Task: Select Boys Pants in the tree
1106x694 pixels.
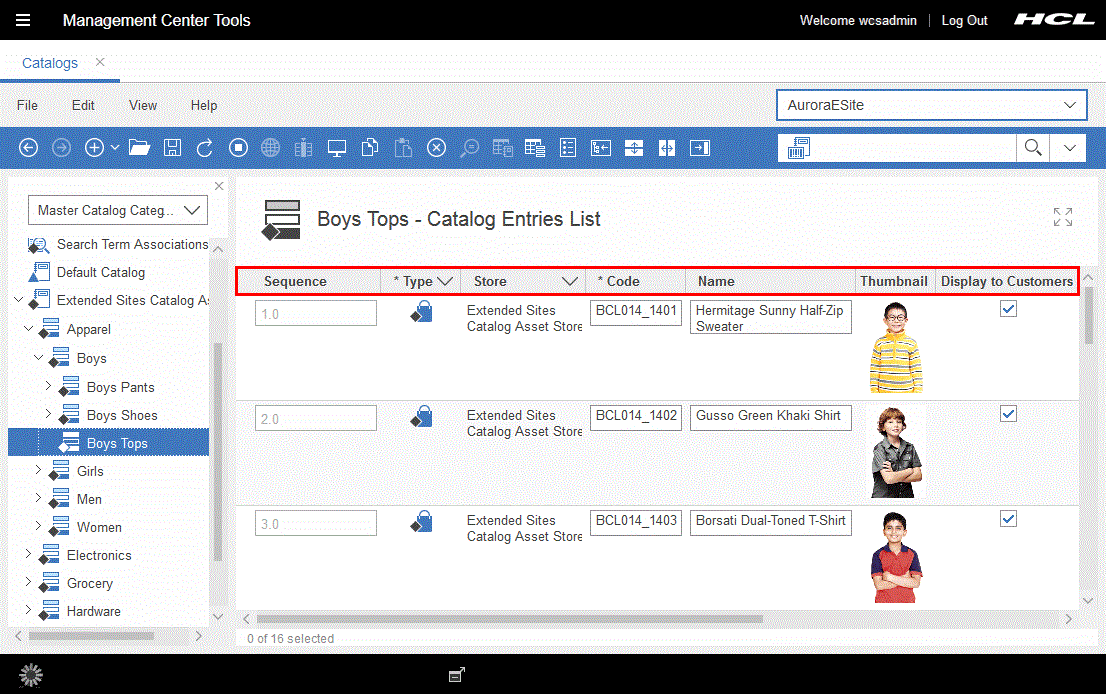Action: pyautogui.click(x=120, y=387)
